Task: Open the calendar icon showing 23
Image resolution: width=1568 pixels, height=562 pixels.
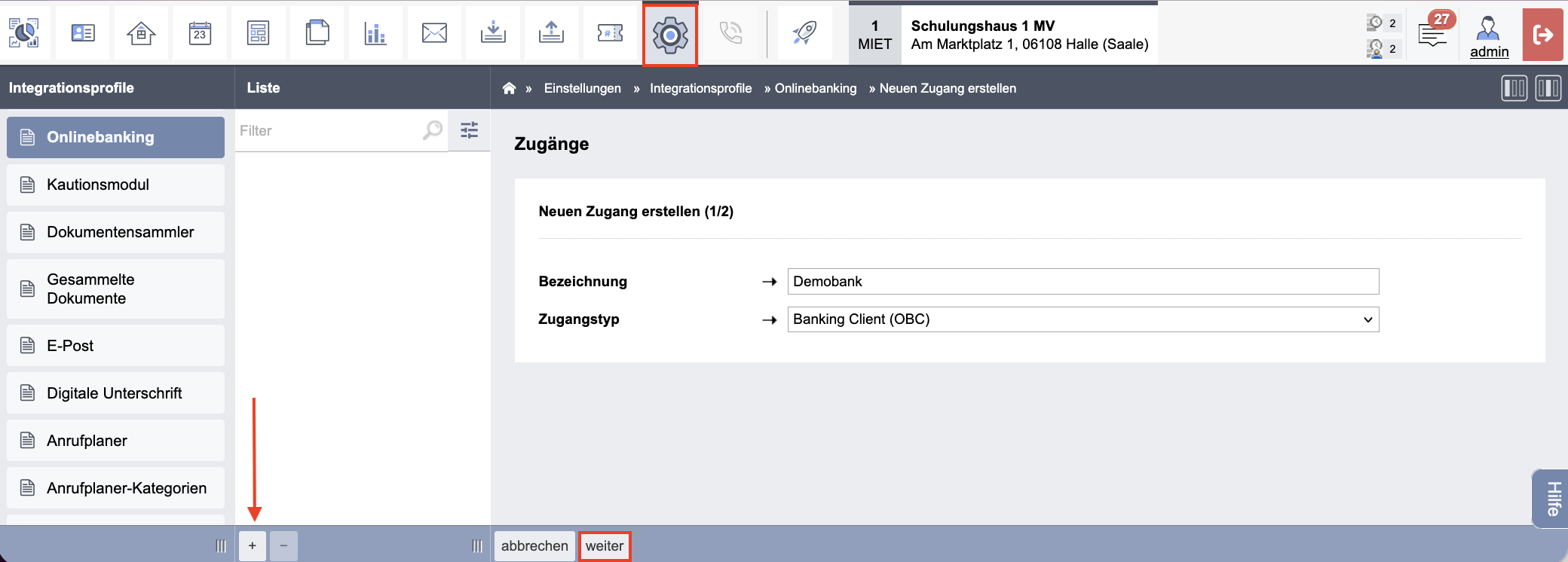Action: [x=200, y=33]
